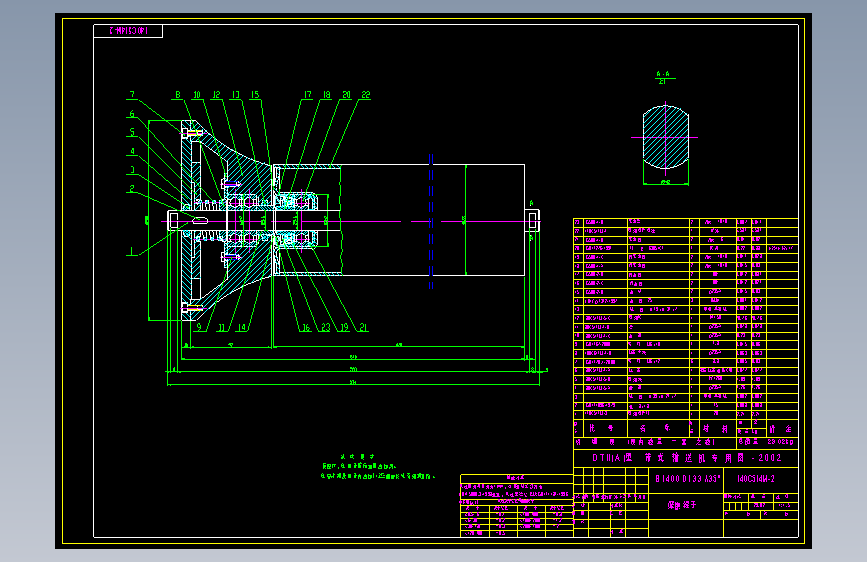Click part callout number 20
This screenshot has width=867, height=562.
coord(346,95)
